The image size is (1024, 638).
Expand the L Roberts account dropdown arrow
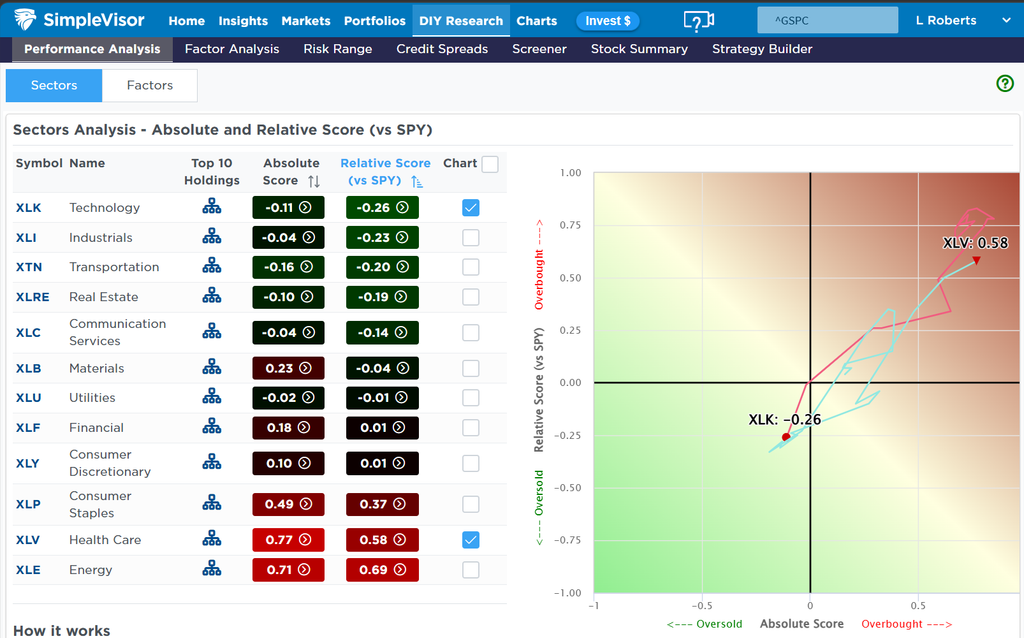pos(1006,20)
